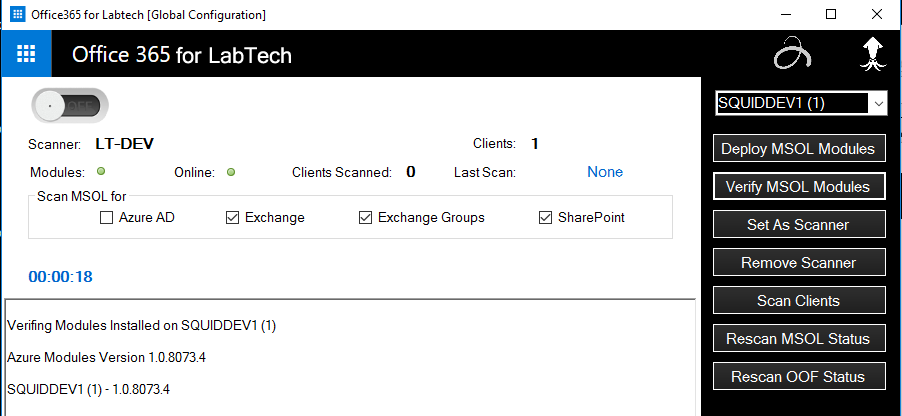
Task: Click Rescan OOF Status button
Action: (x=798, y=376)
